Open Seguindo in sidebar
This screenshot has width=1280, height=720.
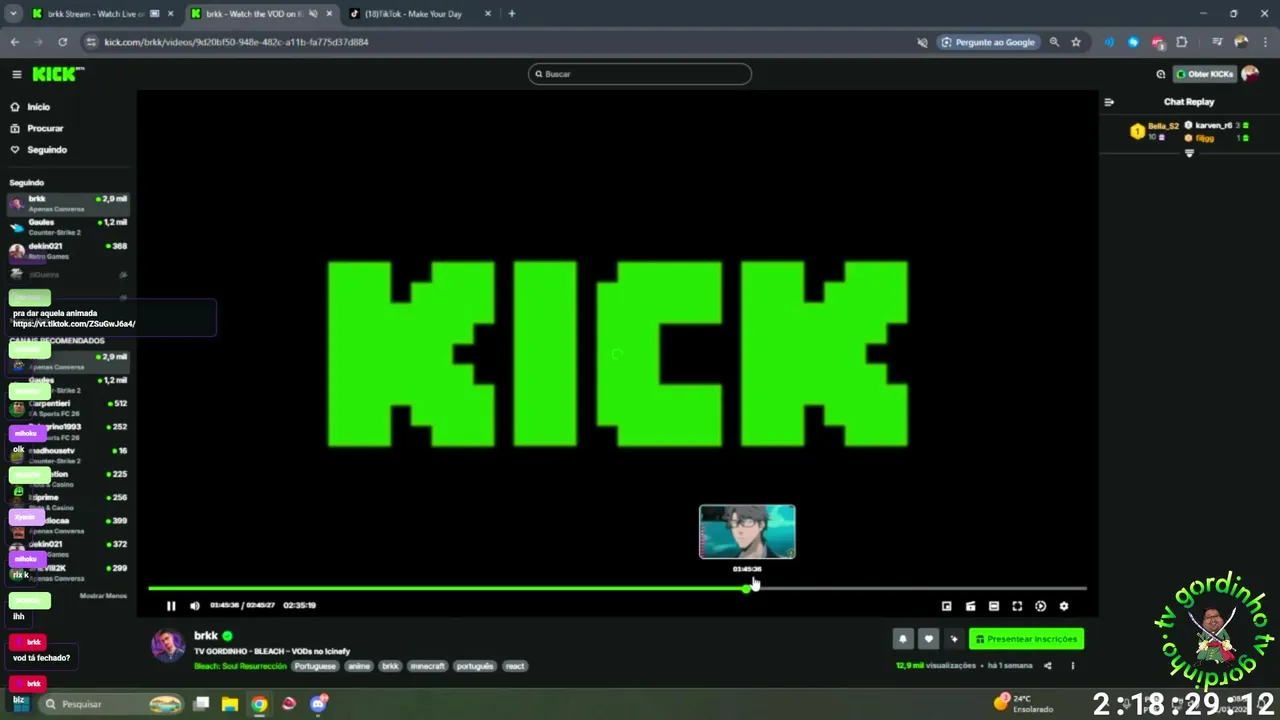[x=39, y=150]
